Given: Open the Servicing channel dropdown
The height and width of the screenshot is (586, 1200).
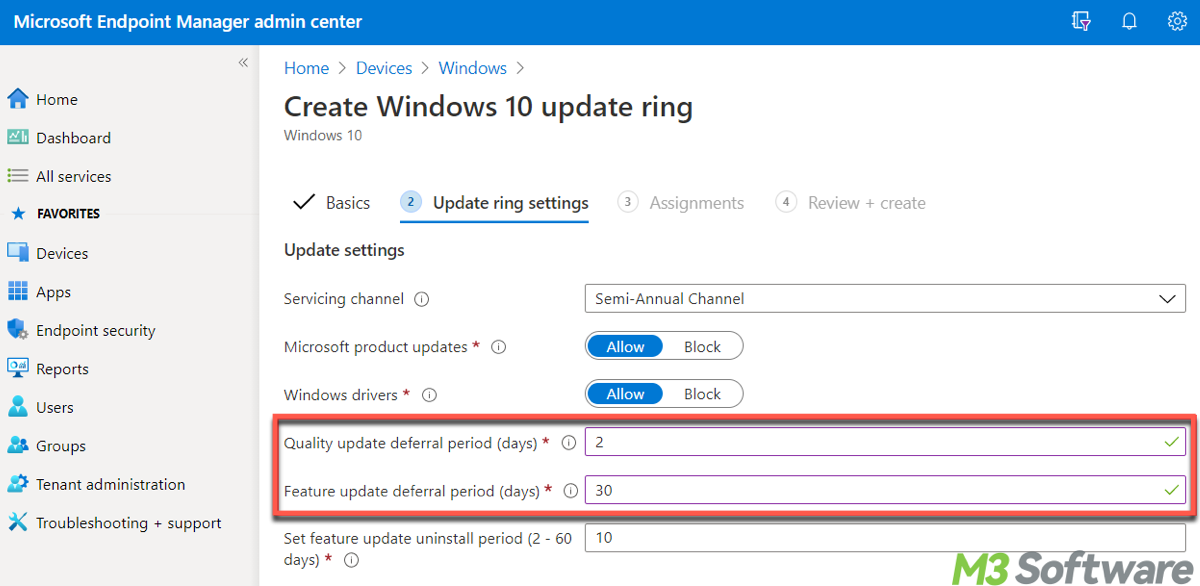Looking at the screenshot, I should click(x=885, y=299).
